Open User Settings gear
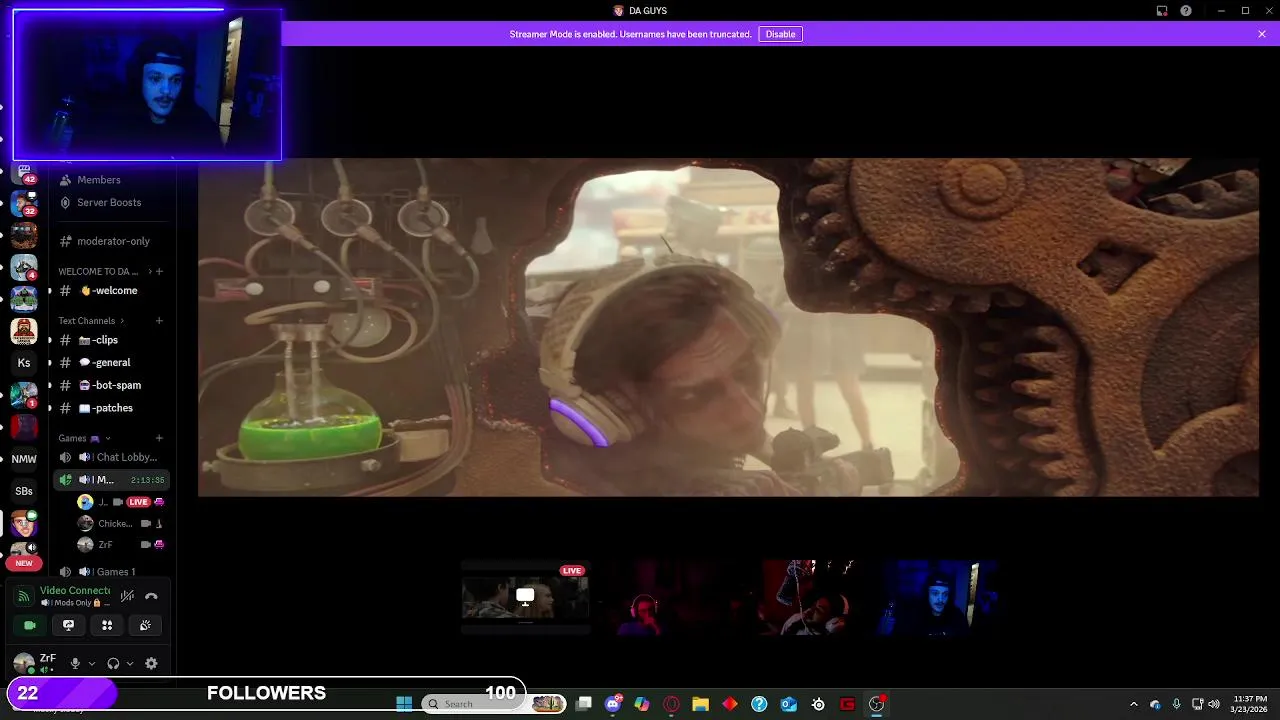 (151, 663)
